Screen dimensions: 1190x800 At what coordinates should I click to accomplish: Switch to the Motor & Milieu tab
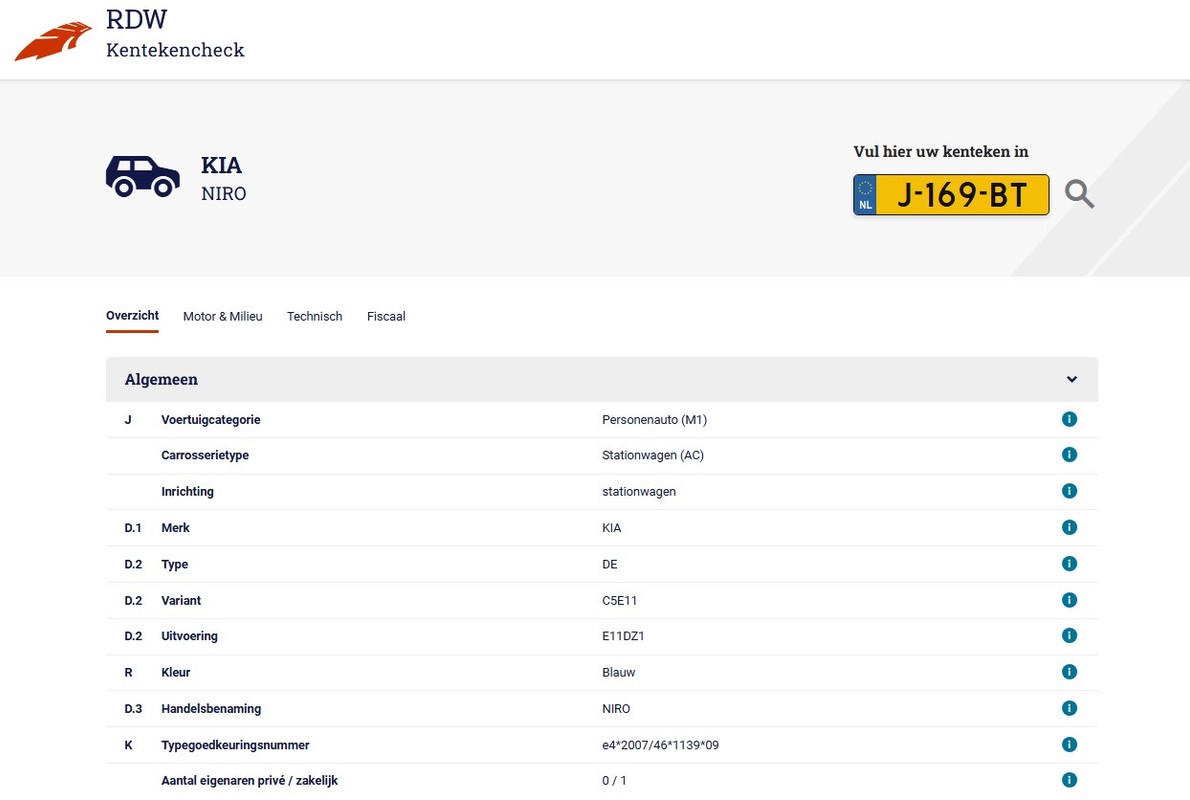(x=222, y=316)
